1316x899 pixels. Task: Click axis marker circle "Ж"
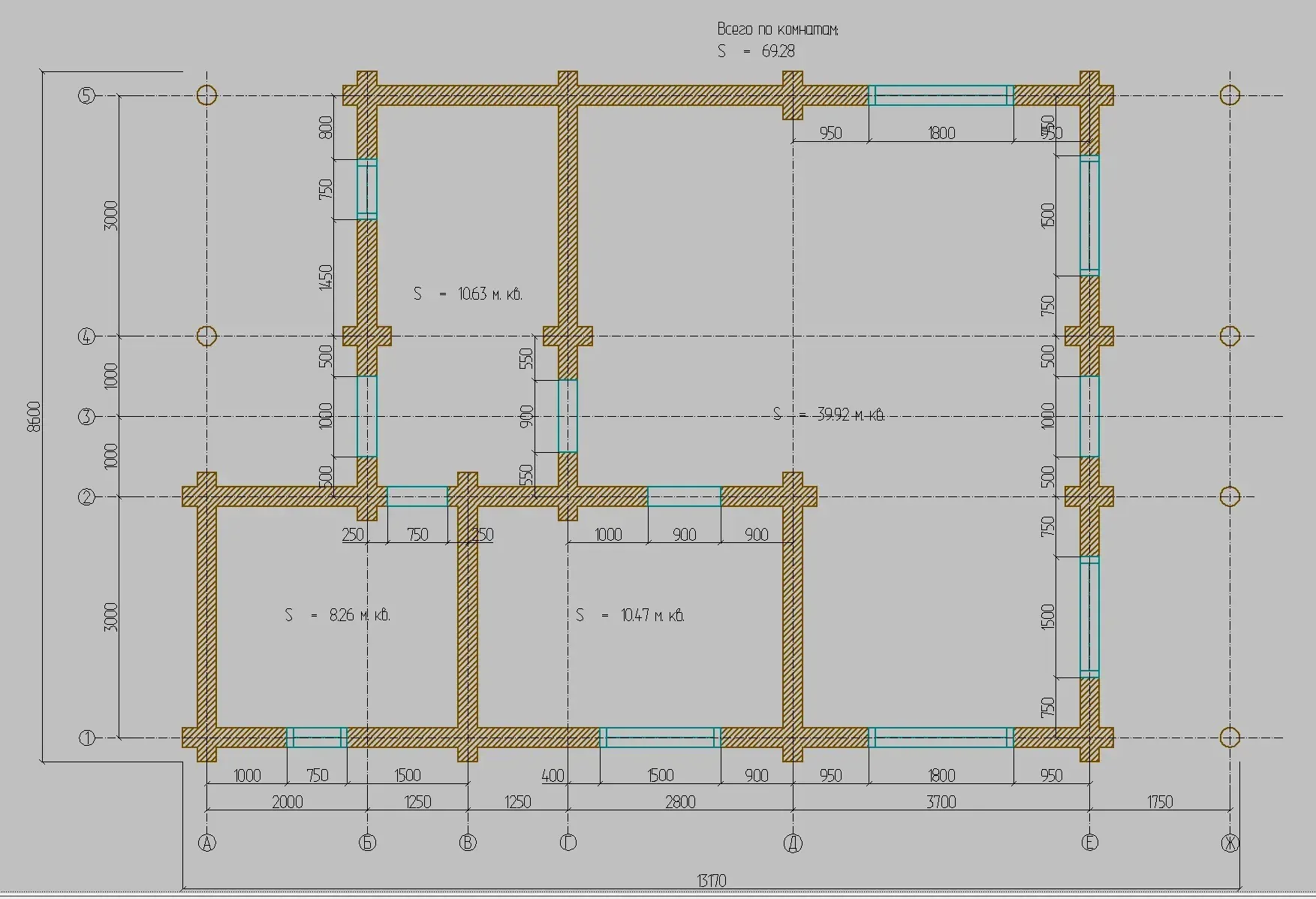coord(1230,843)
